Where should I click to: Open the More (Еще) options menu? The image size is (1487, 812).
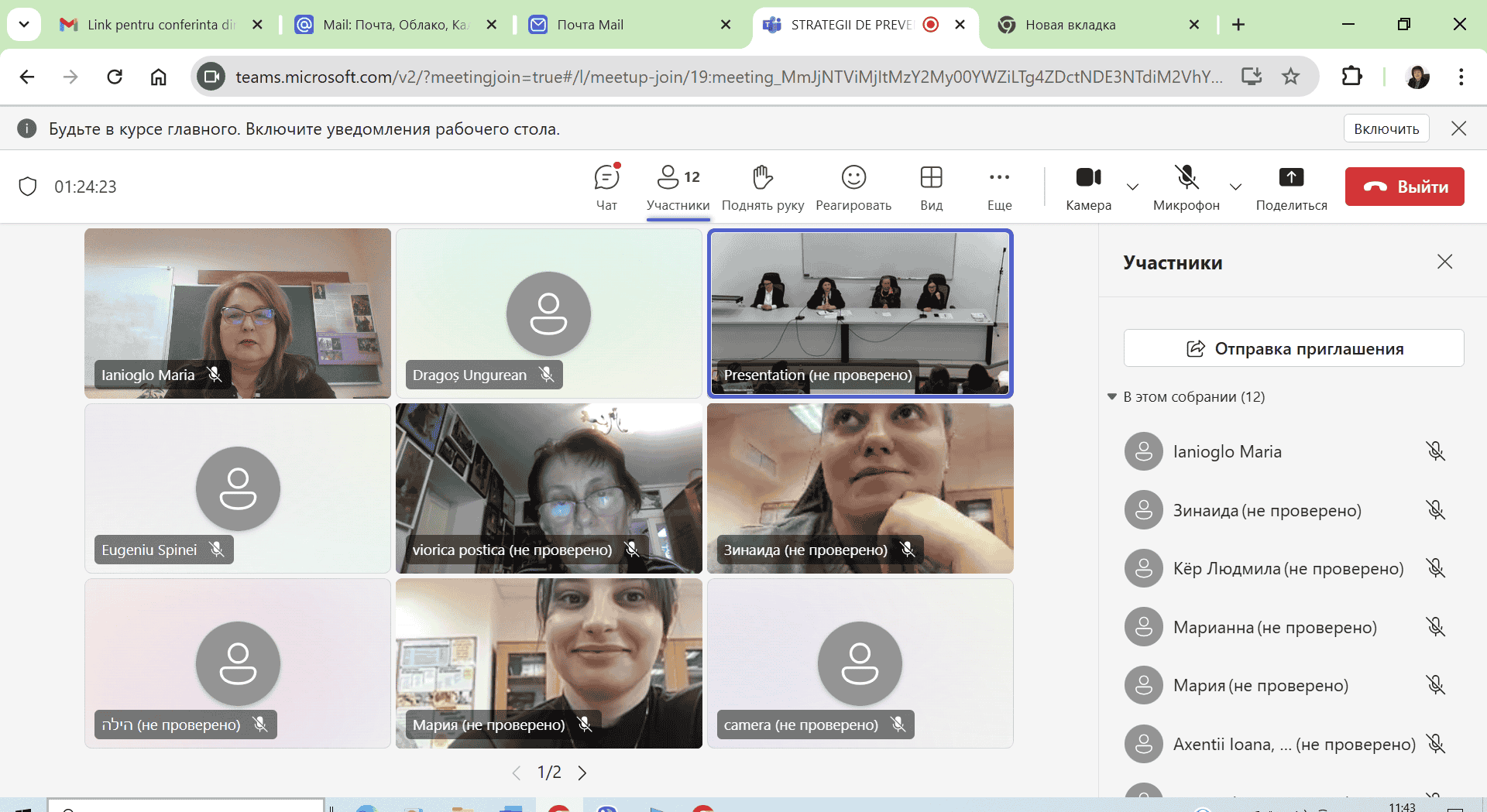coord(999,187)
